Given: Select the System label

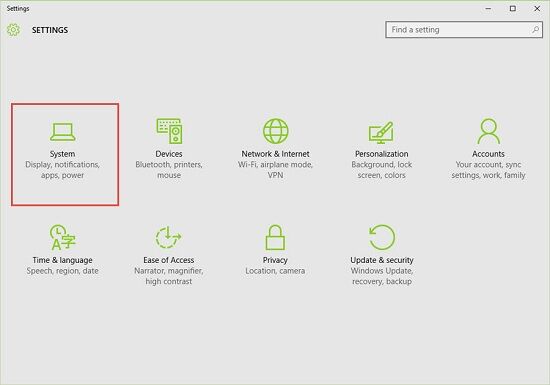Looking at the screenshot, I should pos(62,154).
